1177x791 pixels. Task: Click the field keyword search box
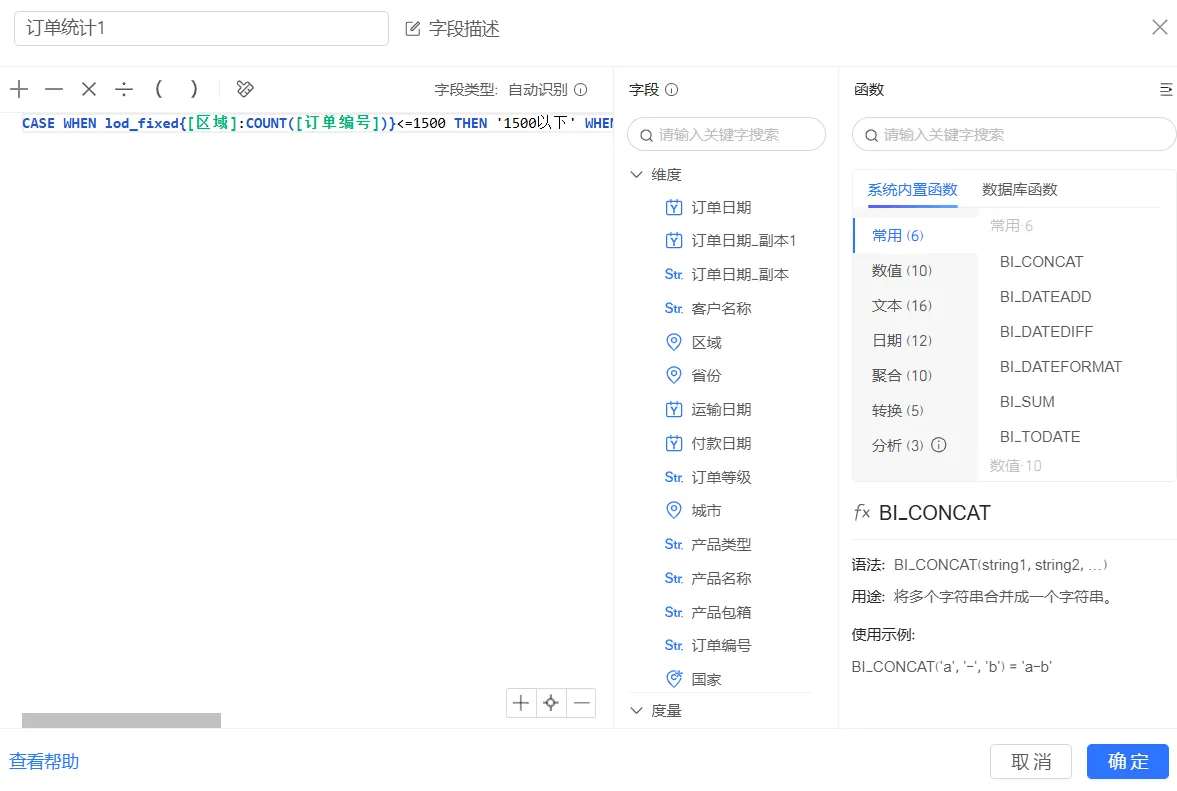point(726,134)
